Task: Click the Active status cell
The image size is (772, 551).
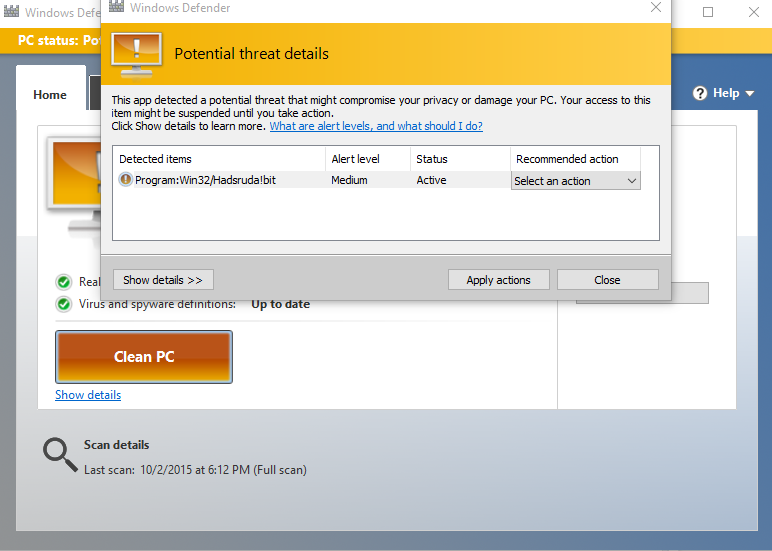Action: pos(431,180)
